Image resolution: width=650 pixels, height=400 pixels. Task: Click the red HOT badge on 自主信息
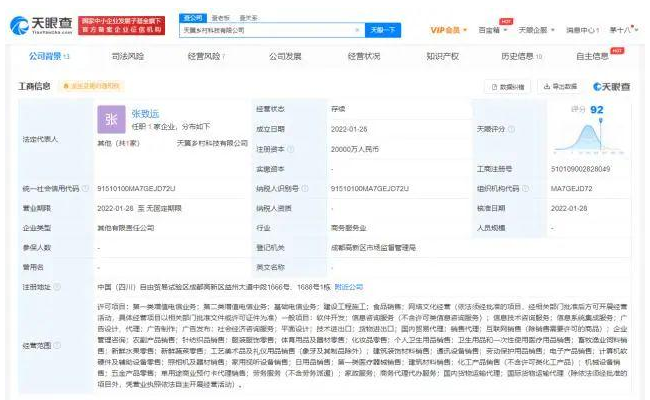tap(617, 51)
